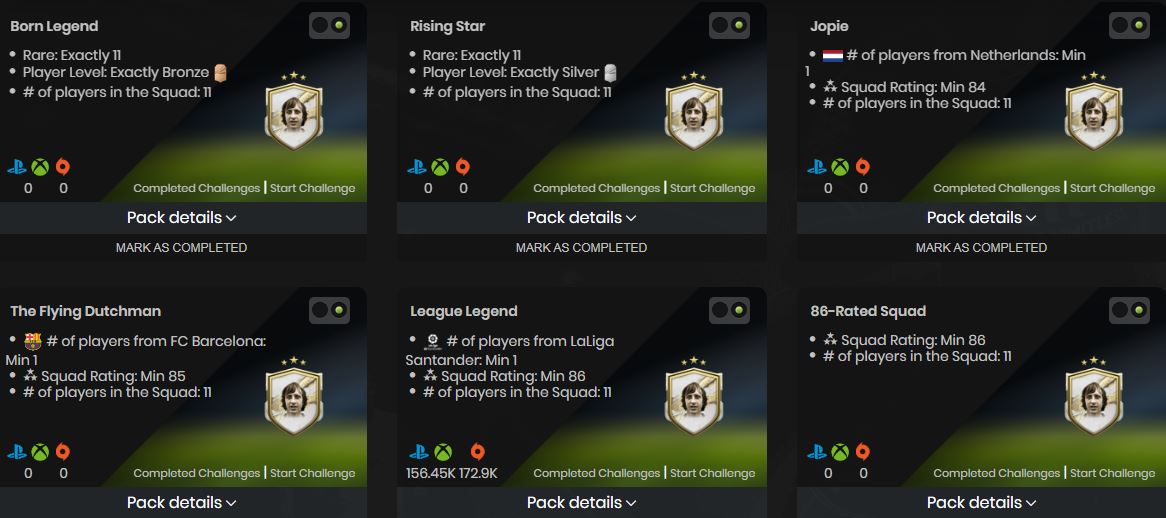Viewport: 1166px width, 518px height.
Task: Open Completed Challenges on Rising Star card
Action: 596,188
